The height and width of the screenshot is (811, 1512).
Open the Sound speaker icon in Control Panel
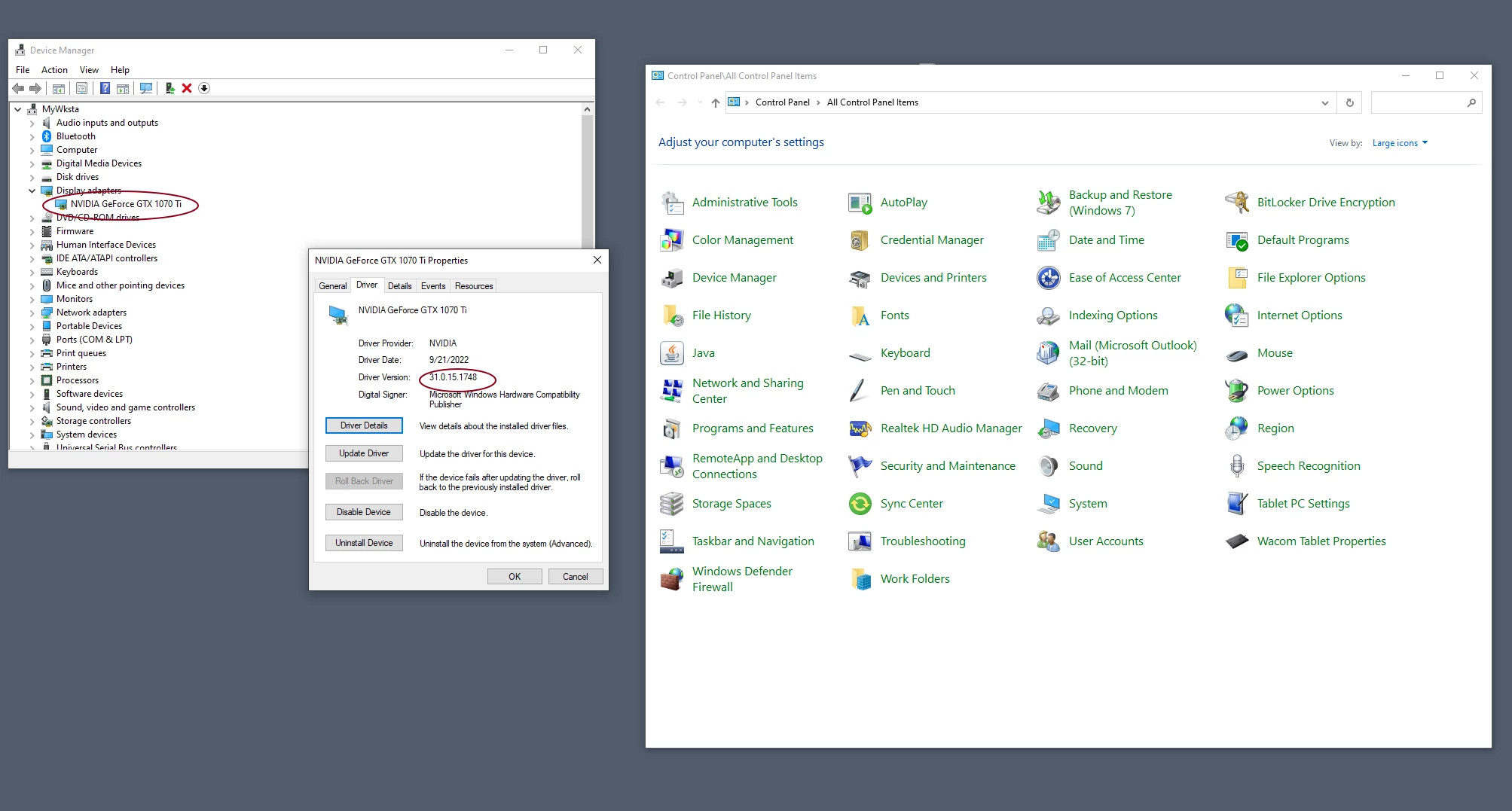click(1048, 466)
